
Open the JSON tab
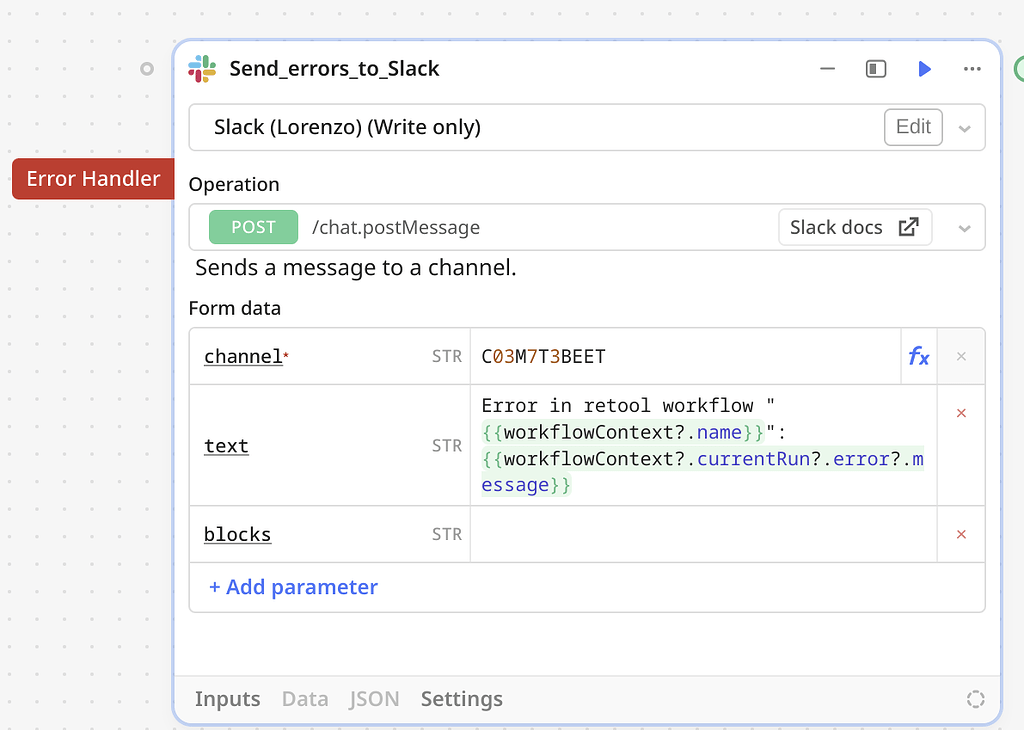pyautogui.click(x=374, y=699)
